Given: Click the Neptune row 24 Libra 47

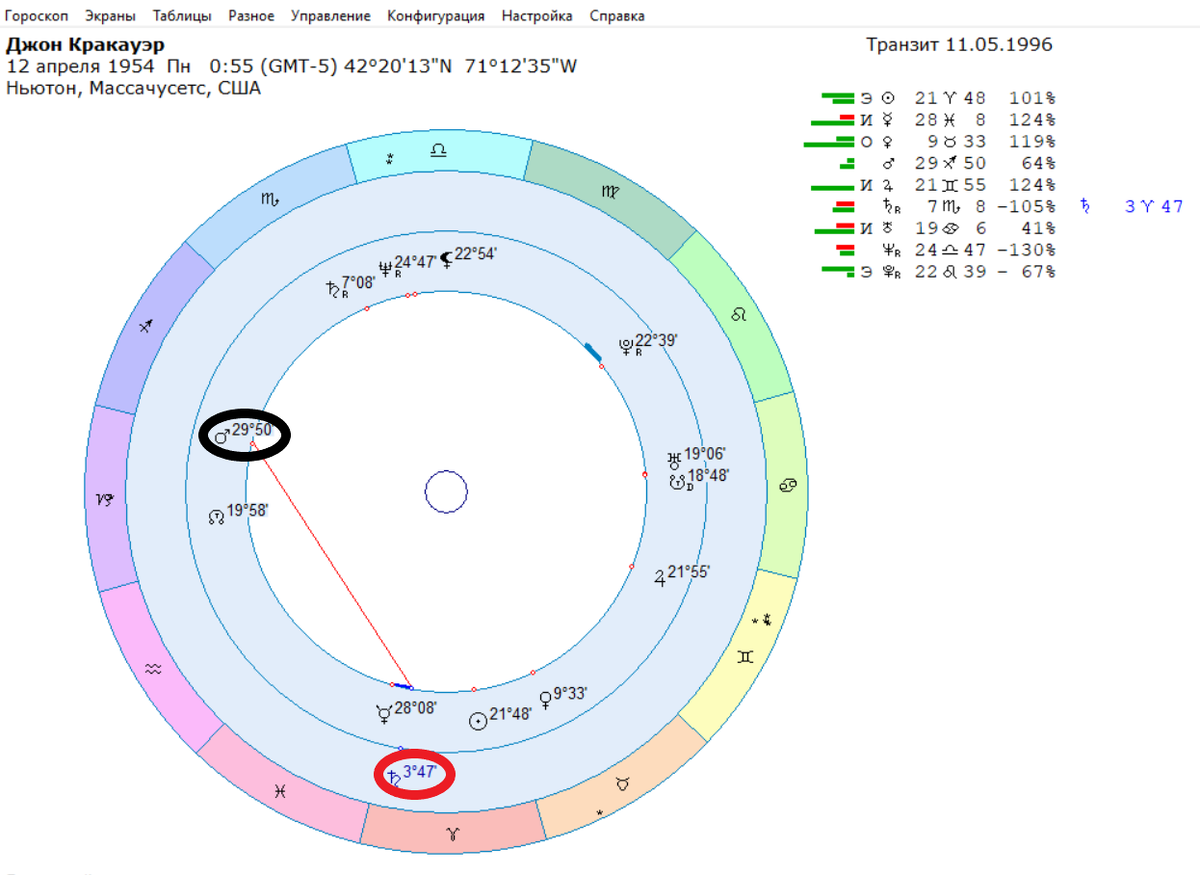Looking at the screenshot, I should point(944,250).
